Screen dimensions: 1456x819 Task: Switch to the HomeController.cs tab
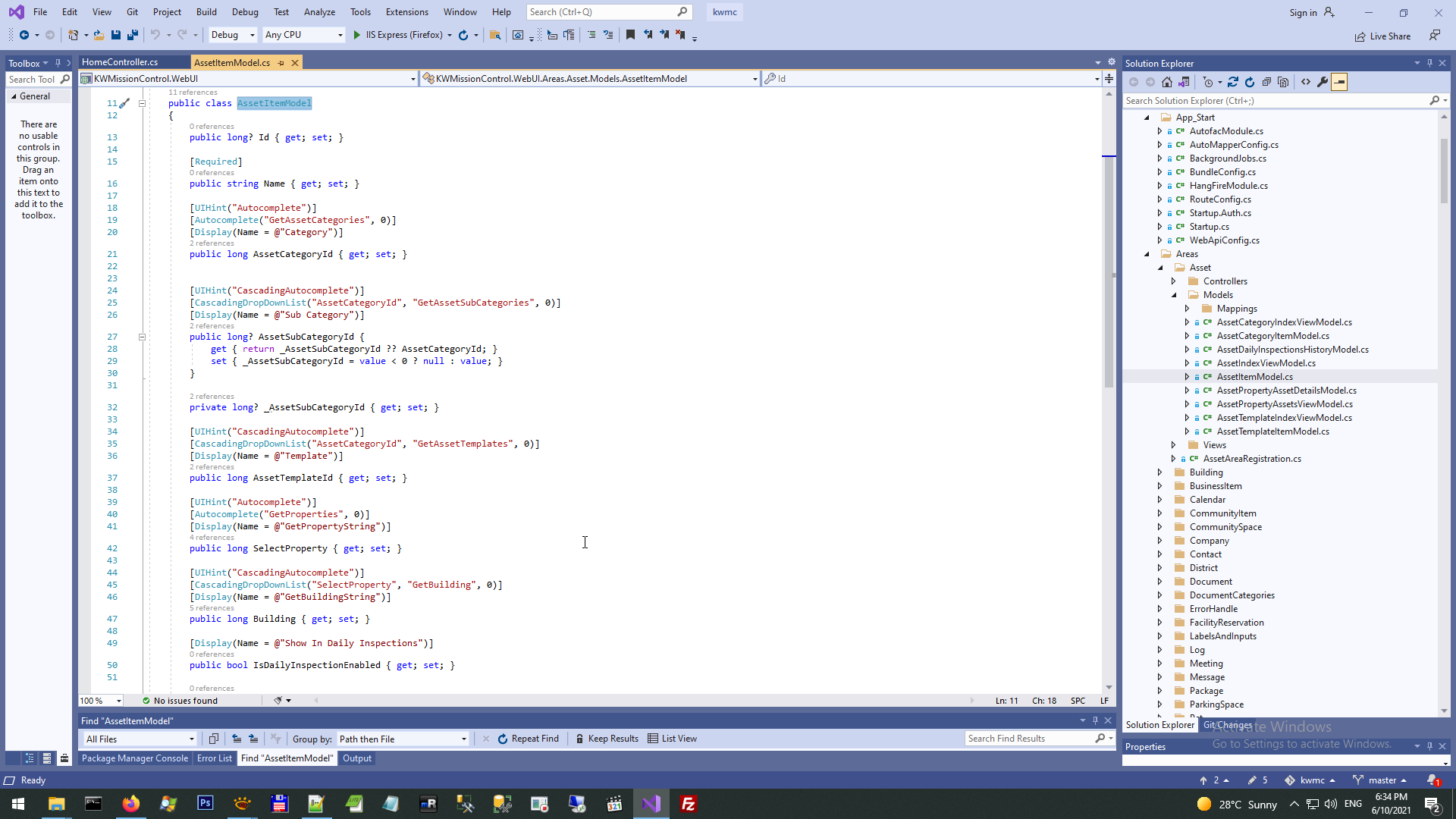pos(120,62)
